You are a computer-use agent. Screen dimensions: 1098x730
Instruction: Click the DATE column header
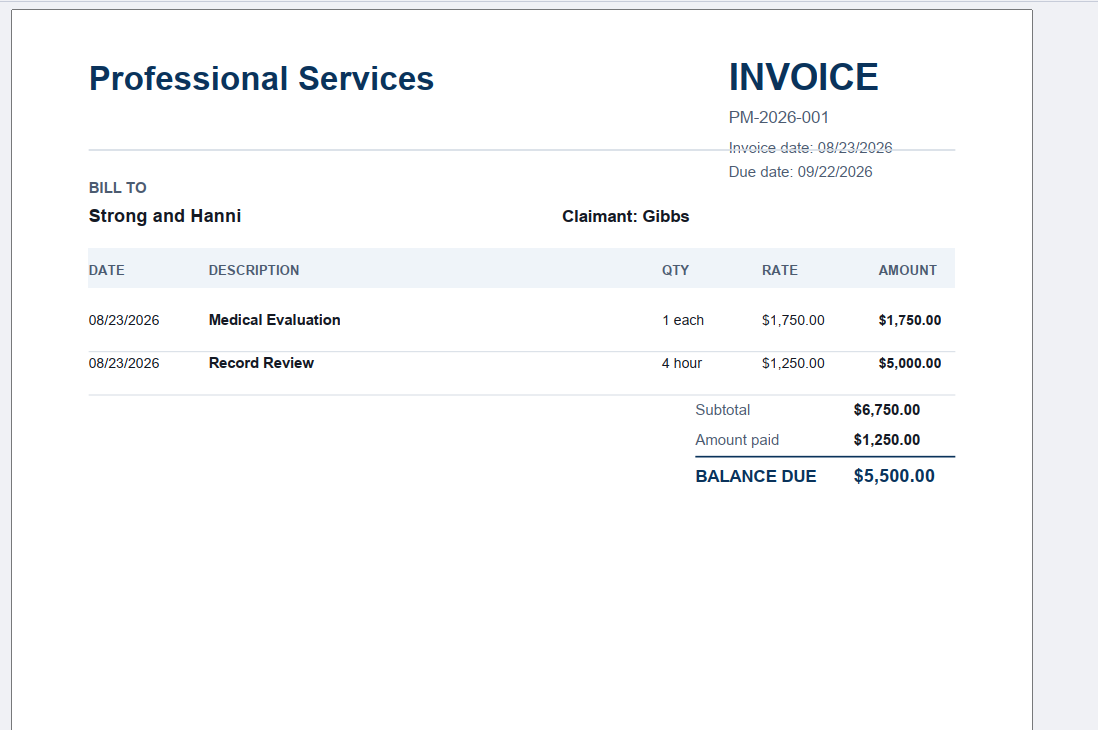tap(106, 270)
